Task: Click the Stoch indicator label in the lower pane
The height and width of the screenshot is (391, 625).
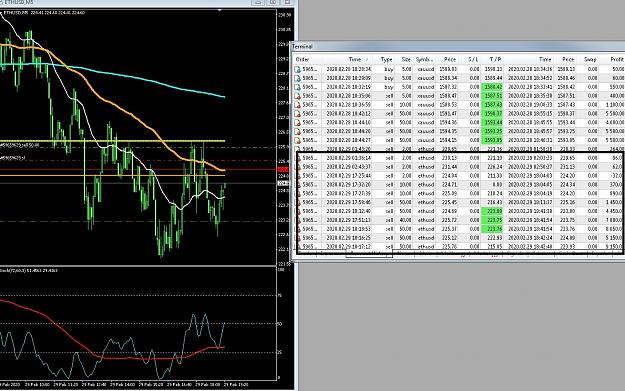Action: 28,271
